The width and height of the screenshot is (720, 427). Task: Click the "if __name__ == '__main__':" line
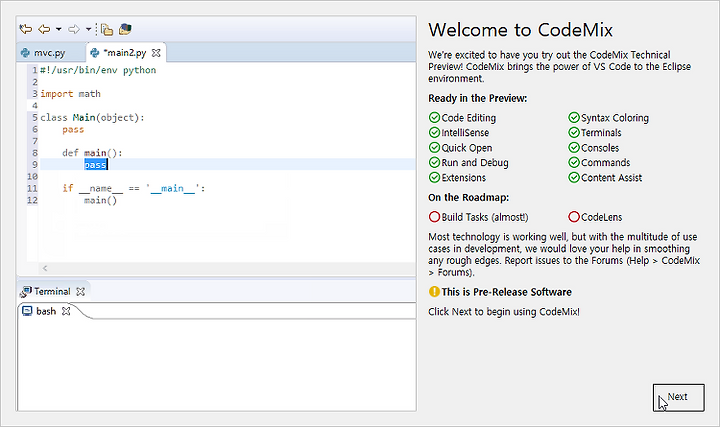pyautogui.click(x=134, y=188)
